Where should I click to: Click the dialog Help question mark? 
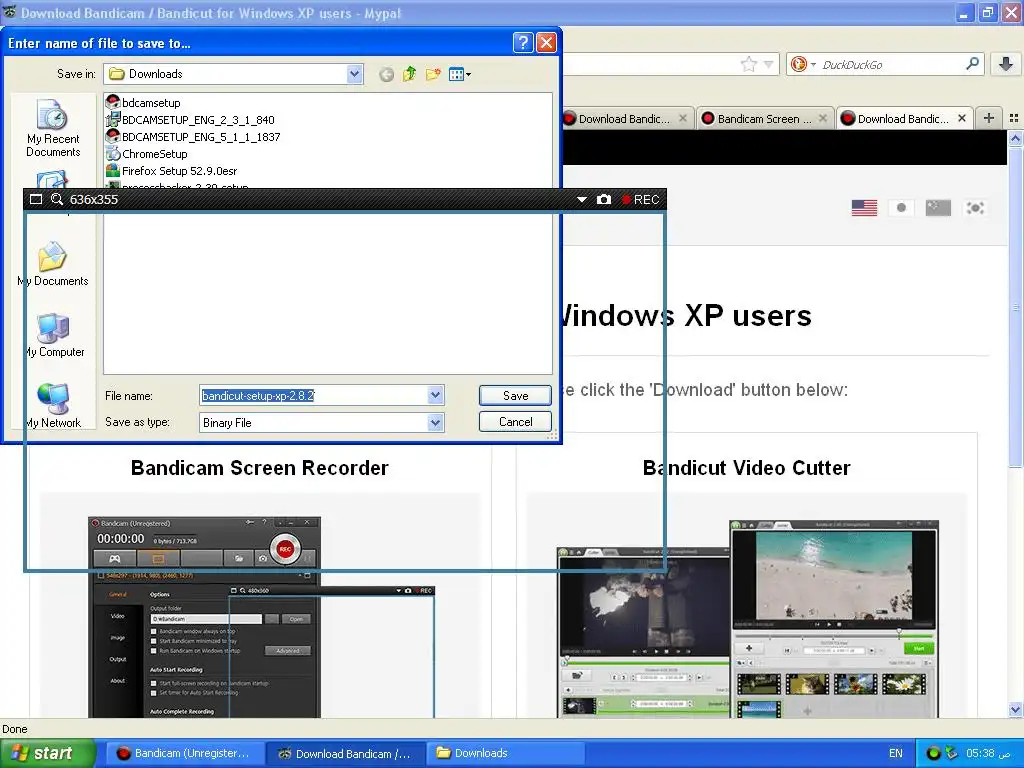tap(523, 43)
